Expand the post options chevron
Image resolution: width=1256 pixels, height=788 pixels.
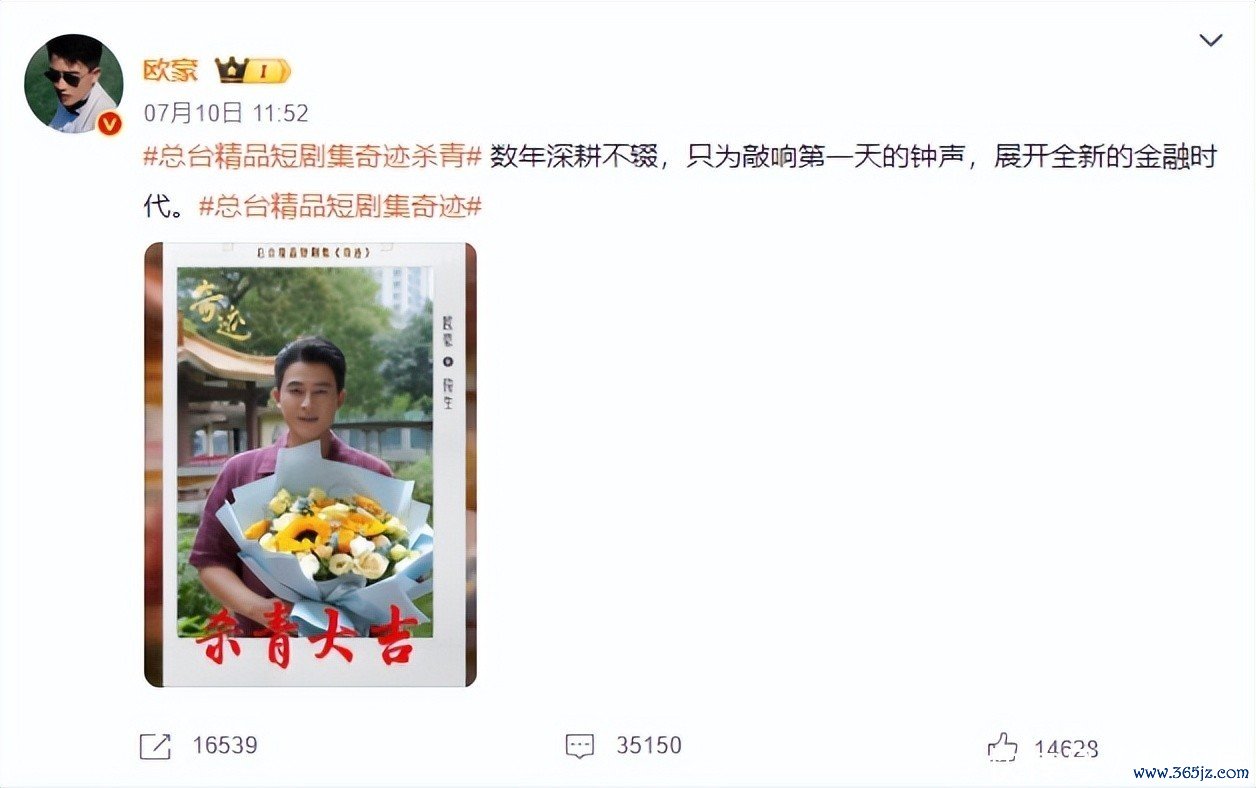pyautogui.click(x=1211, y=41)
